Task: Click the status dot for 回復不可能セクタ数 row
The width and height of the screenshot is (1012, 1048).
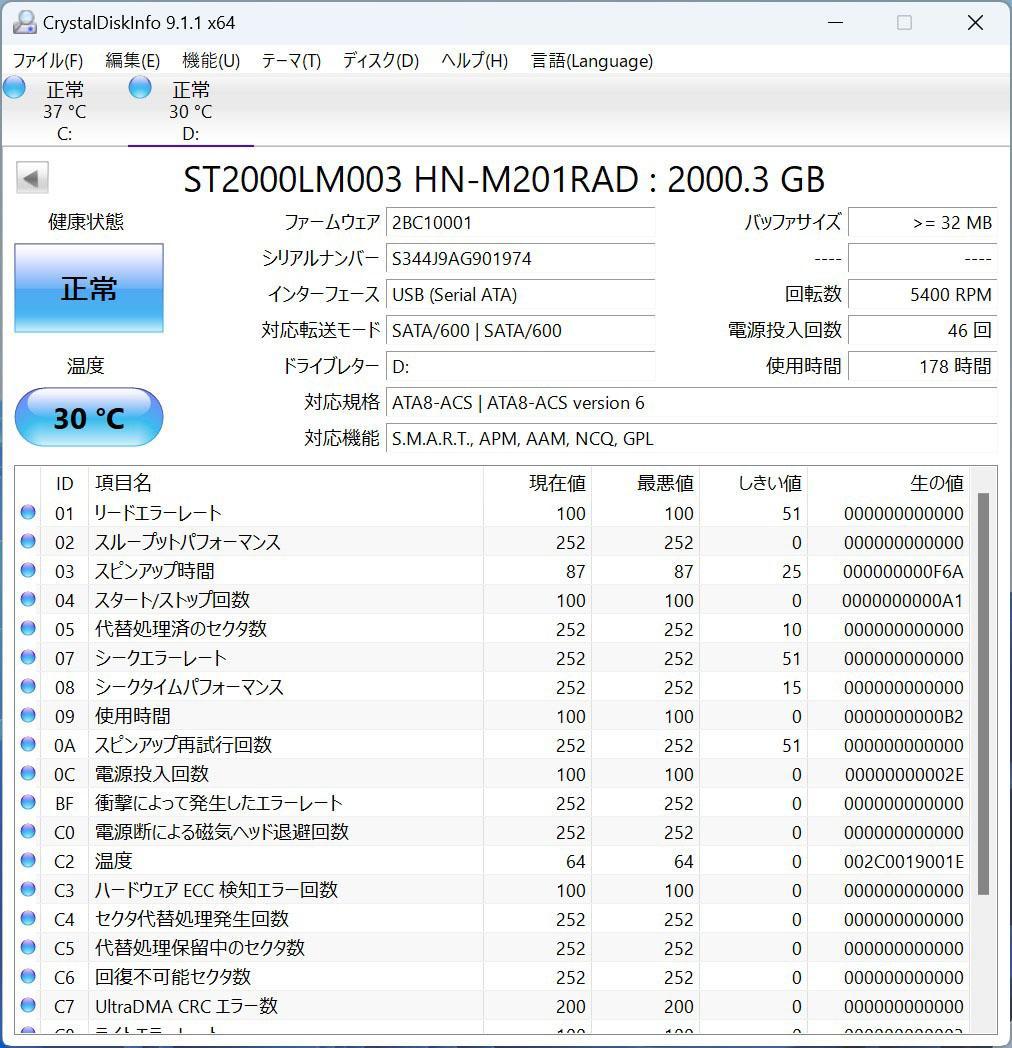Action: point(28,976)
